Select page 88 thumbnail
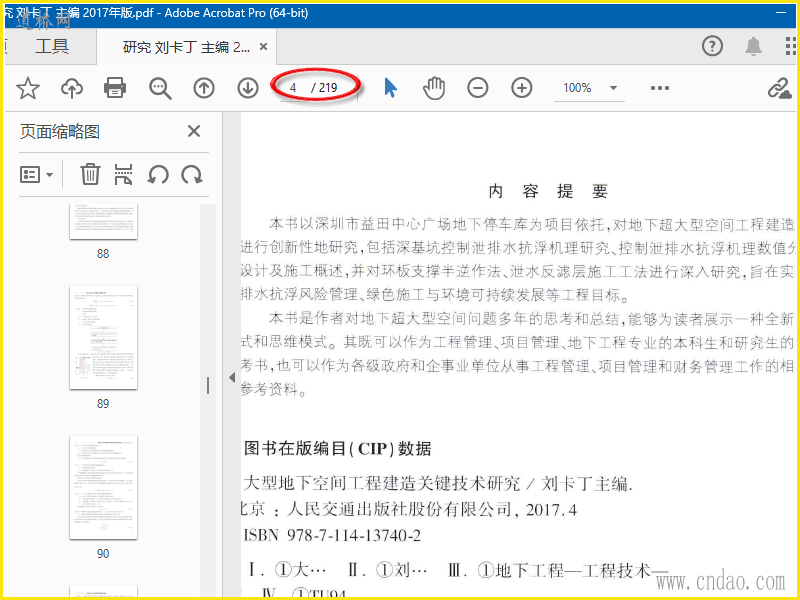Screen dimensions: 800x600 click(104, 221)
